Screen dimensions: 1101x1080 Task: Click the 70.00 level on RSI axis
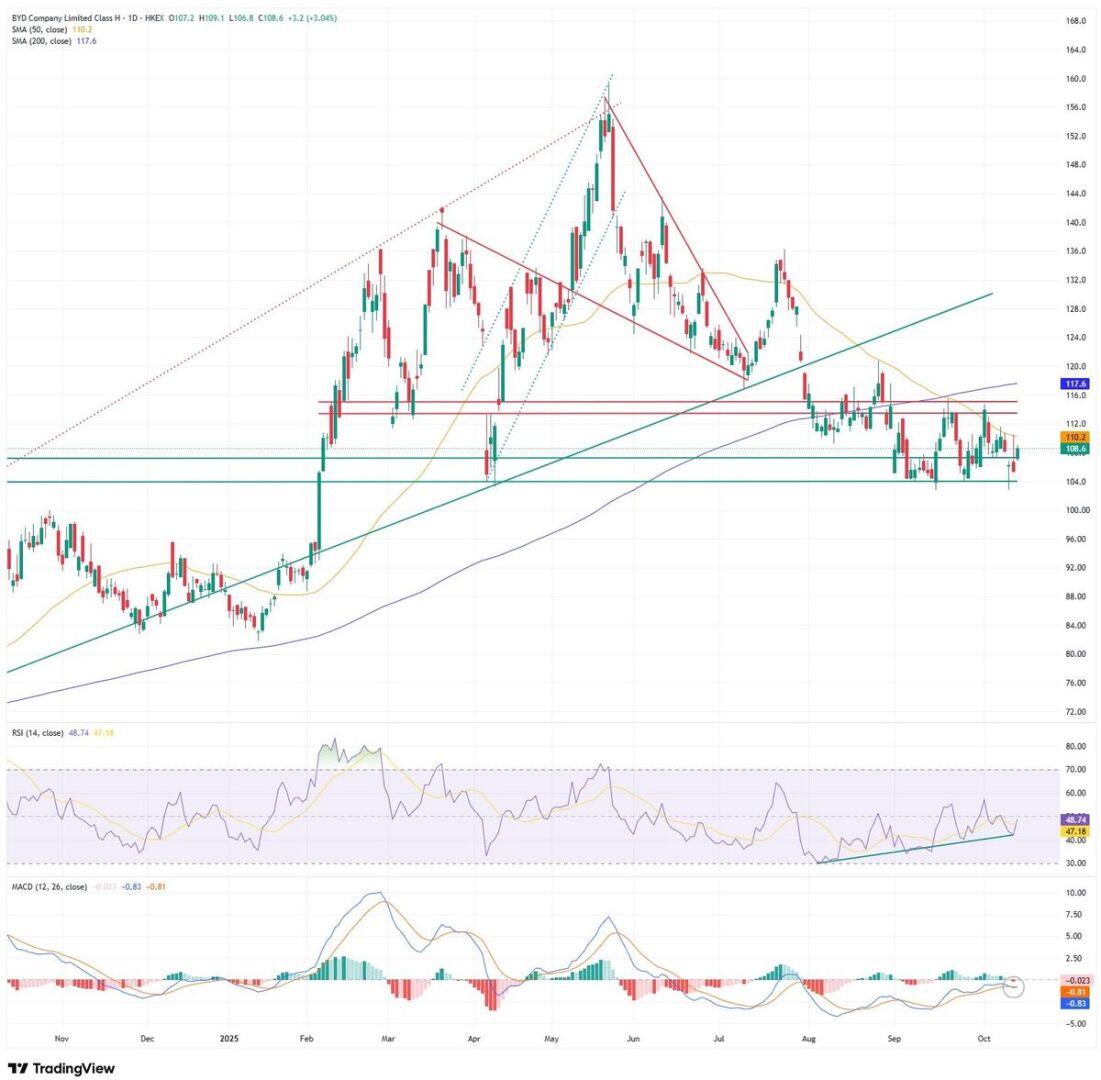[x=1076, y=770]
